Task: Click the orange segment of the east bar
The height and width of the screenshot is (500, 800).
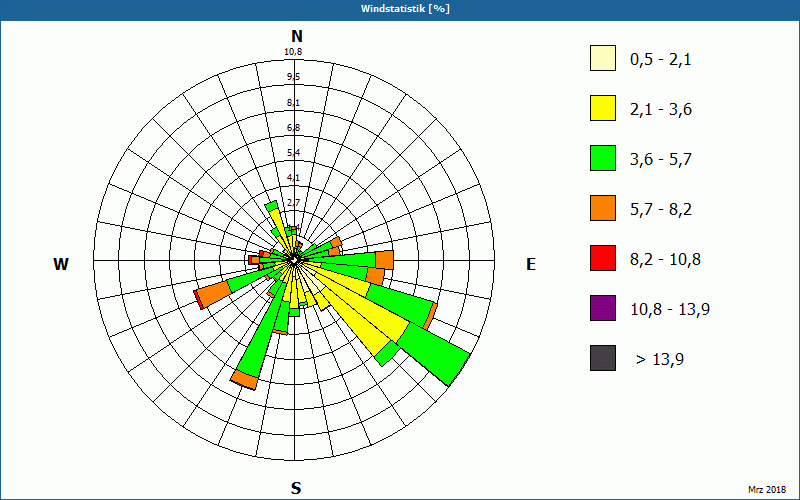Action: coord(384,260)
